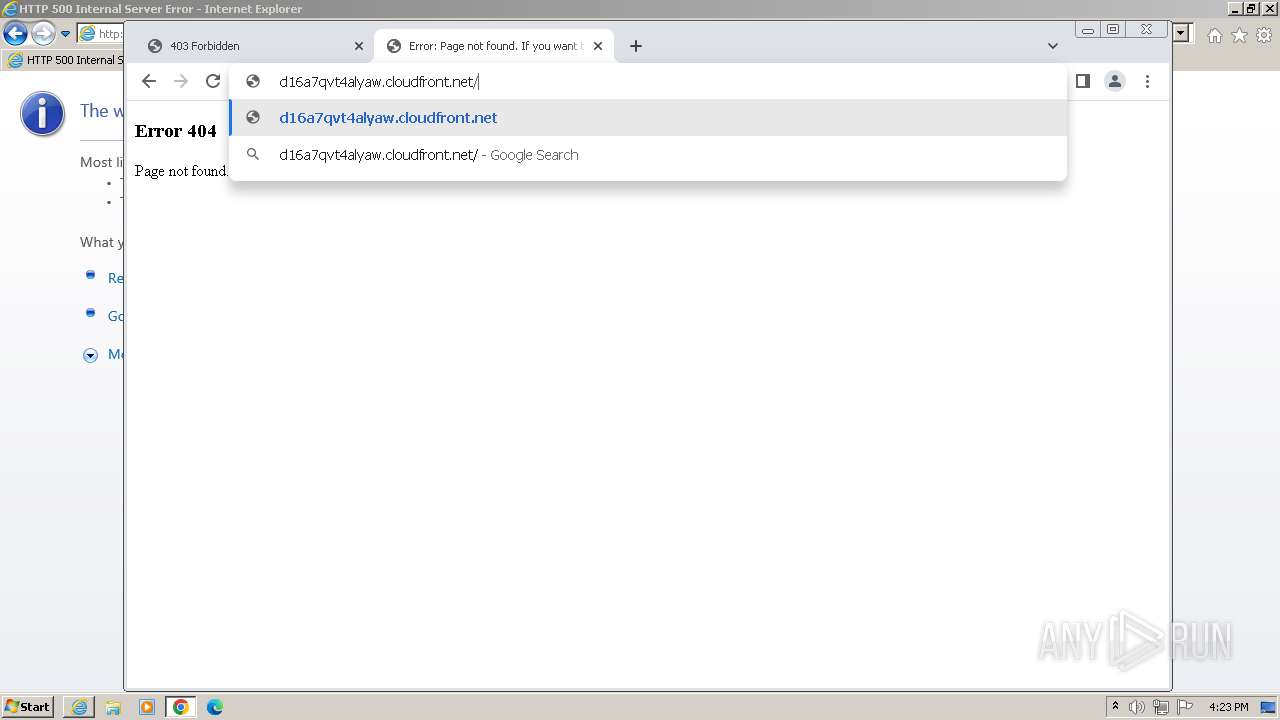Open Internet Explorer Tools gear
Image resolution: width=1280 pixels, height=720 pixels.
click(x=1264, y=35)
